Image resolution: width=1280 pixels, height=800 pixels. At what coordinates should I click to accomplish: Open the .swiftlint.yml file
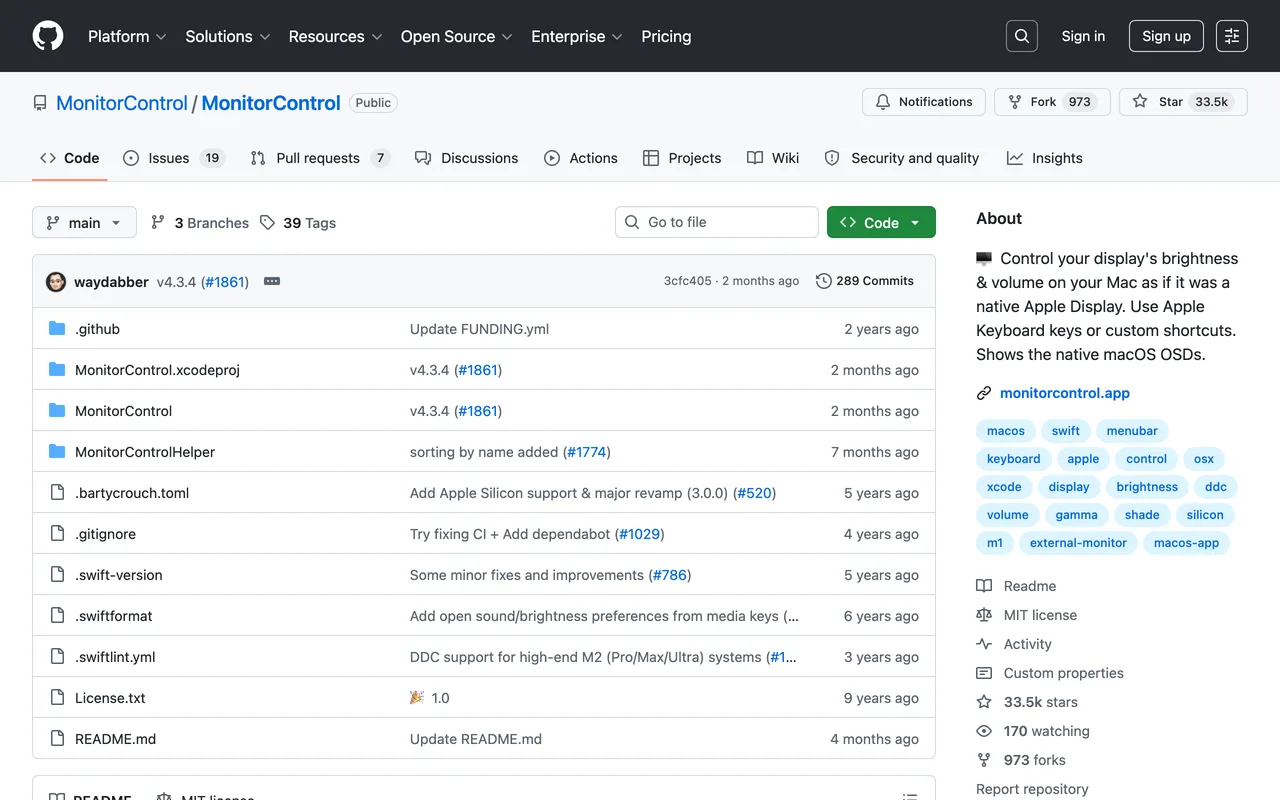click(x=115, y=657)
